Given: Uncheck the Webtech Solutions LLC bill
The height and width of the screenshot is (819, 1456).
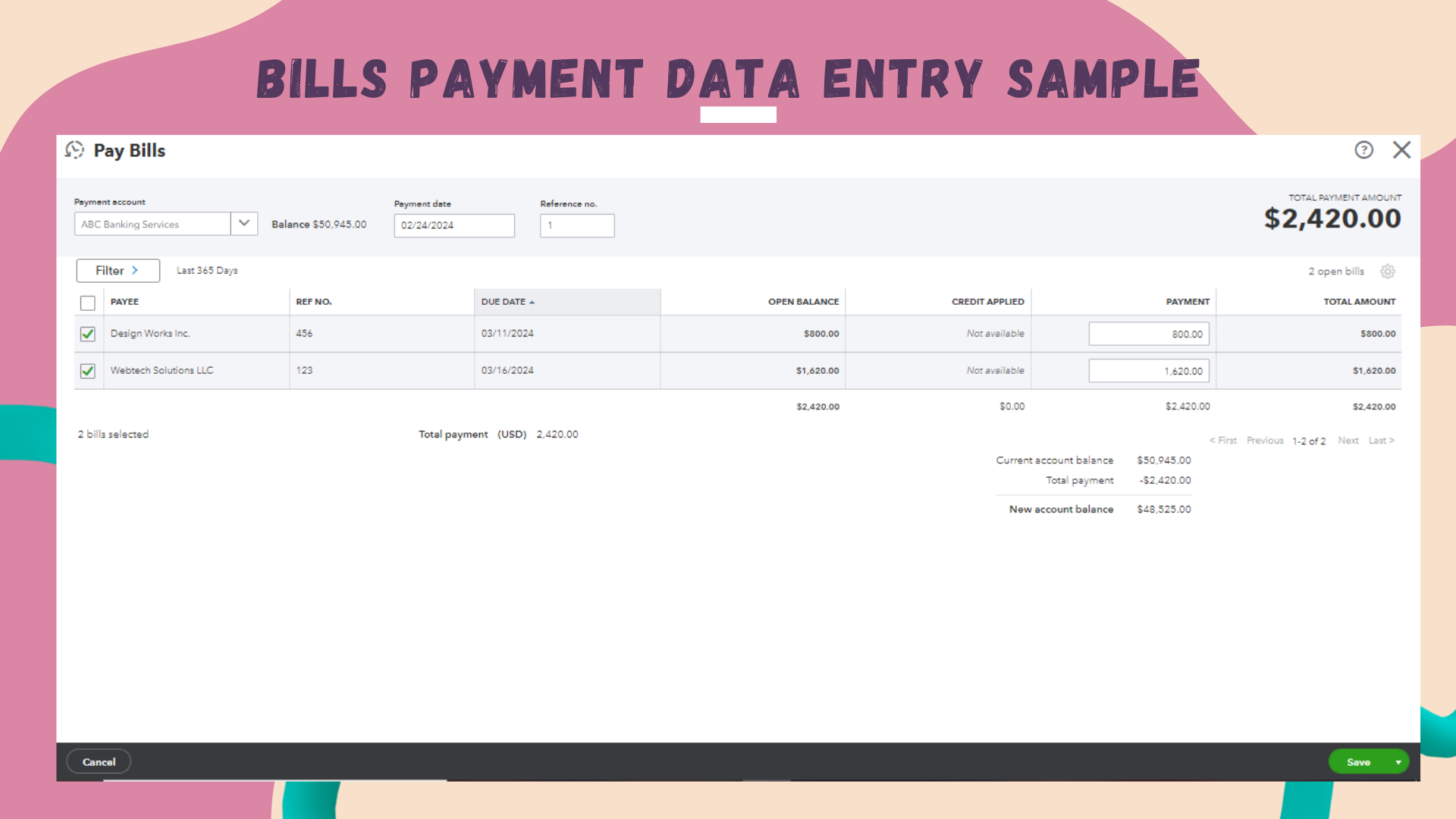Looking at the screenshot, I should click(88, 372).
